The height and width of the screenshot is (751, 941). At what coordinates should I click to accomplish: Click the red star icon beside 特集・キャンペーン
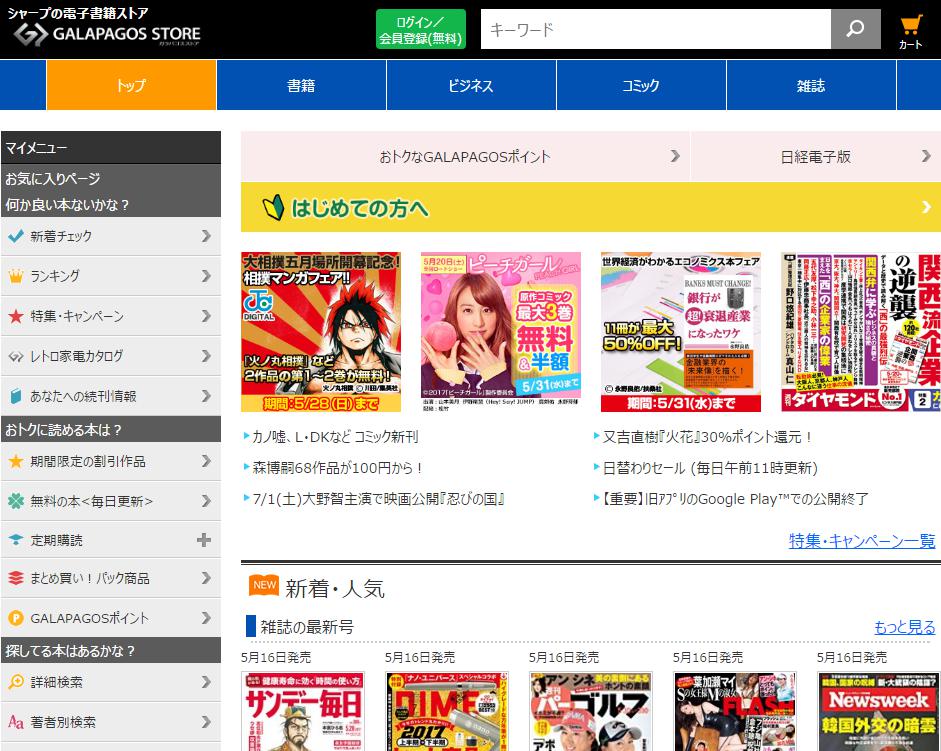pos(16,316)
